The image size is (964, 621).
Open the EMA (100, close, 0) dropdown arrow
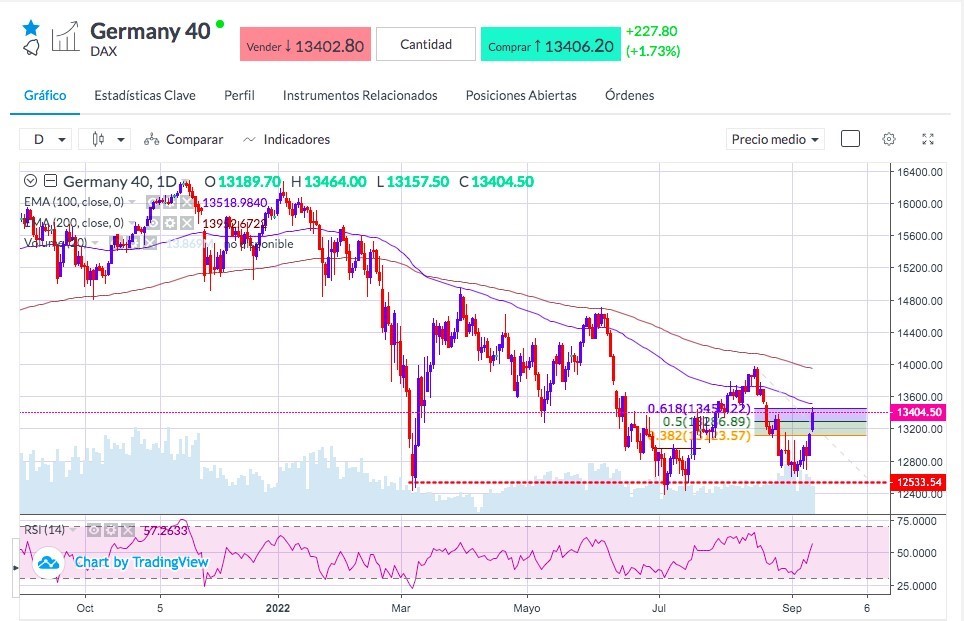pyautogui.click(x=132, y=202)
